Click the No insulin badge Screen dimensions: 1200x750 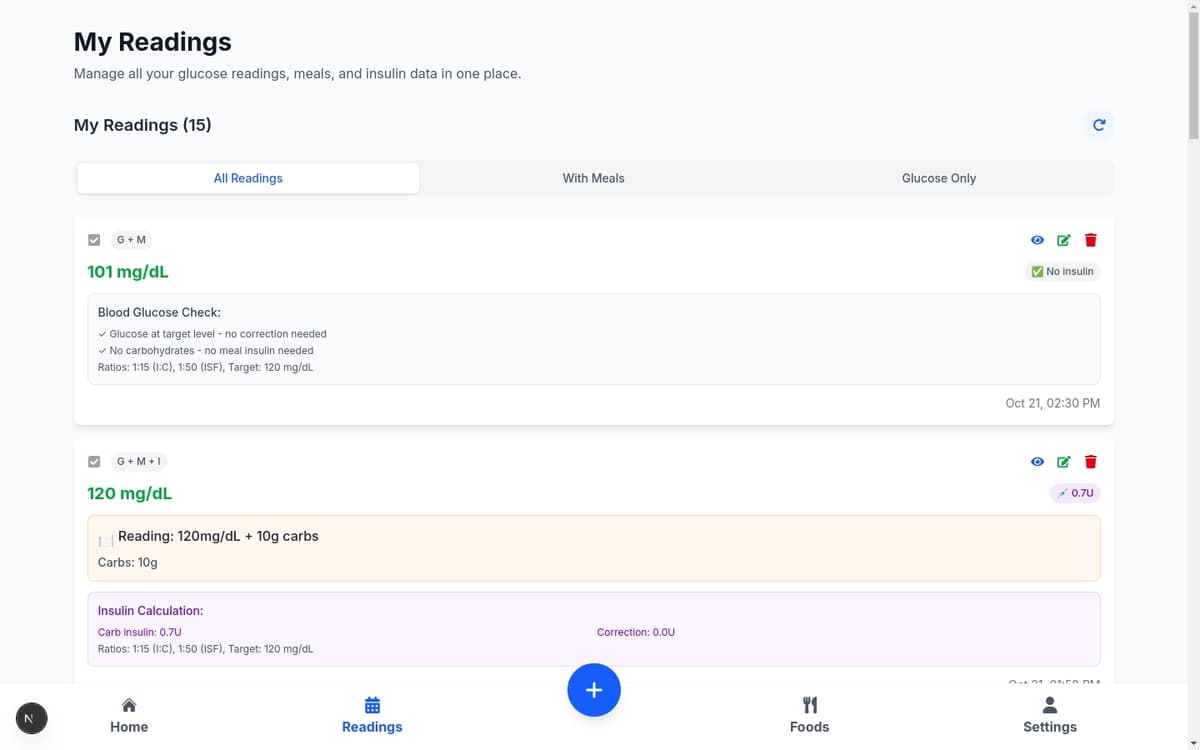(1063, 271)
